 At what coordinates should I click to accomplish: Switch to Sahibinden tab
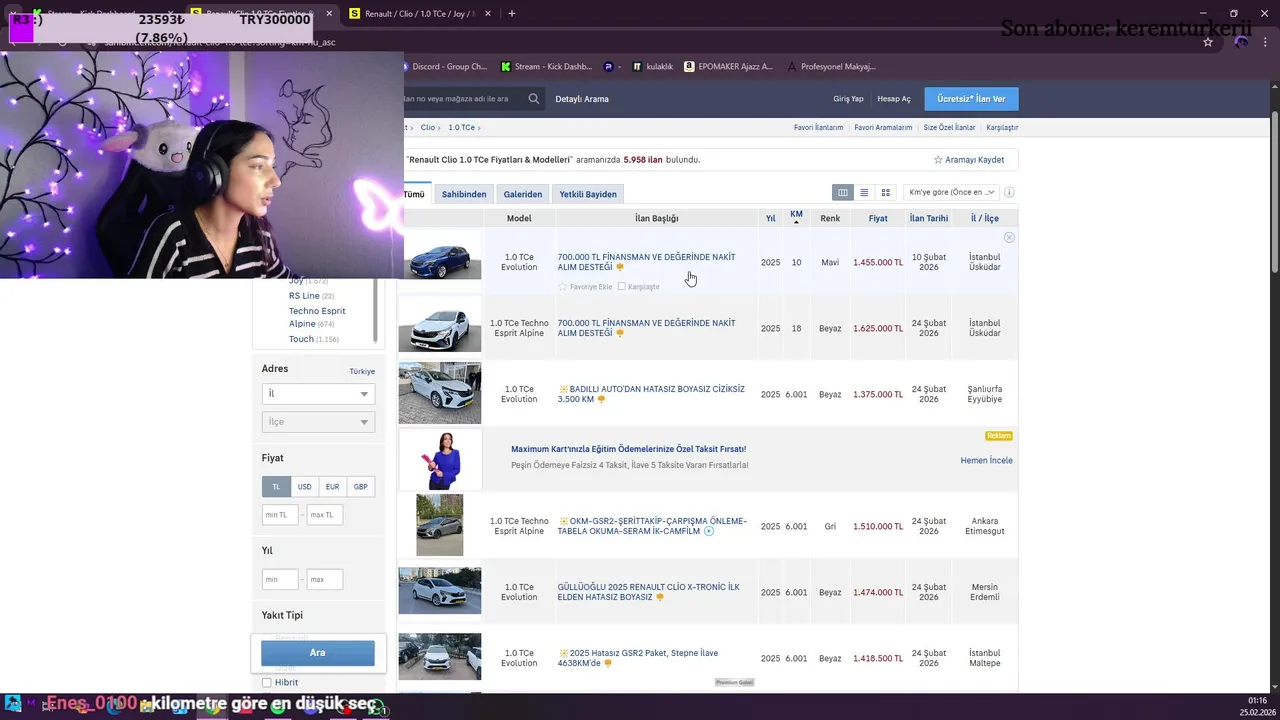[464, 194]
